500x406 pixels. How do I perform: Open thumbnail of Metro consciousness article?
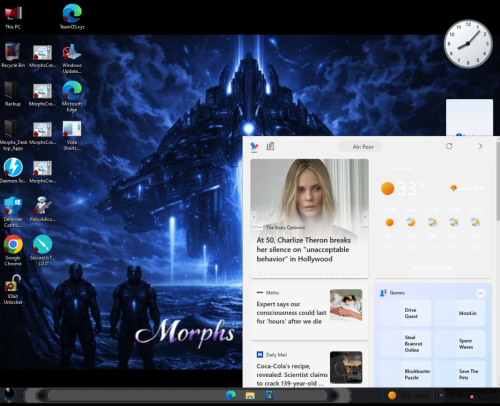click(x=346, y=305)
